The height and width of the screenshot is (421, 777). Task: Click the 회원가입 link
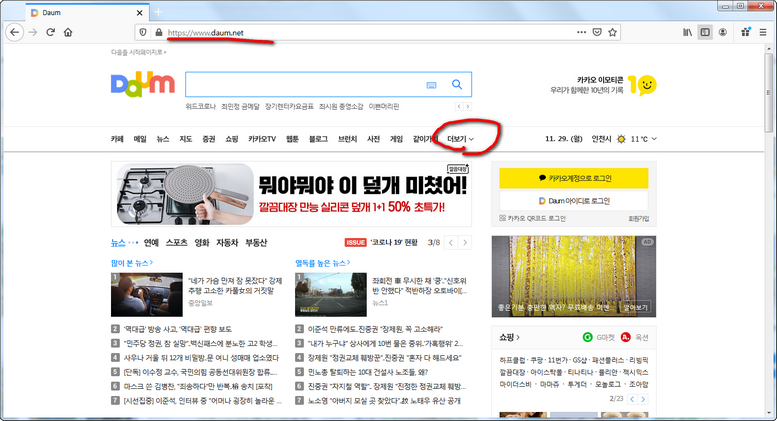[x=639, y=218]
